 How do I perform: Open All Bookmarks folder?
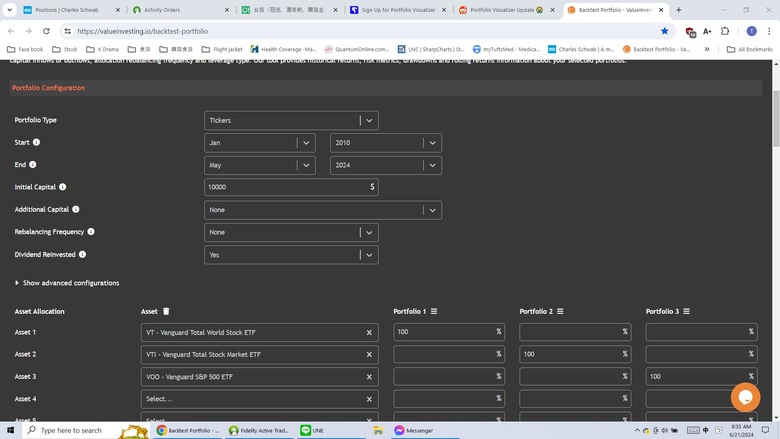[750, 49]
